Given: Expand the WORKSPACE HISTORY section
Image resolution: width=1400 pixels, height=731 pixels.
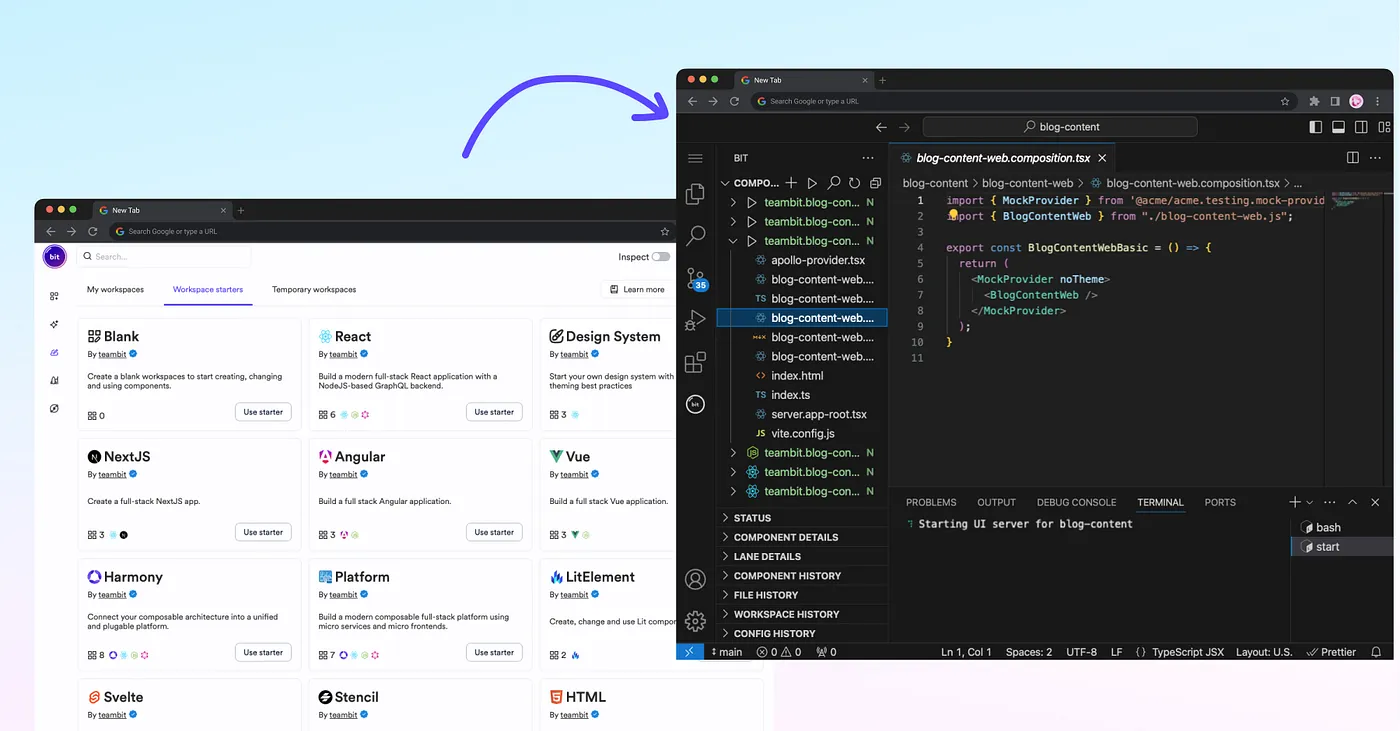Looking at the screenshot, I should pos(786,614).
